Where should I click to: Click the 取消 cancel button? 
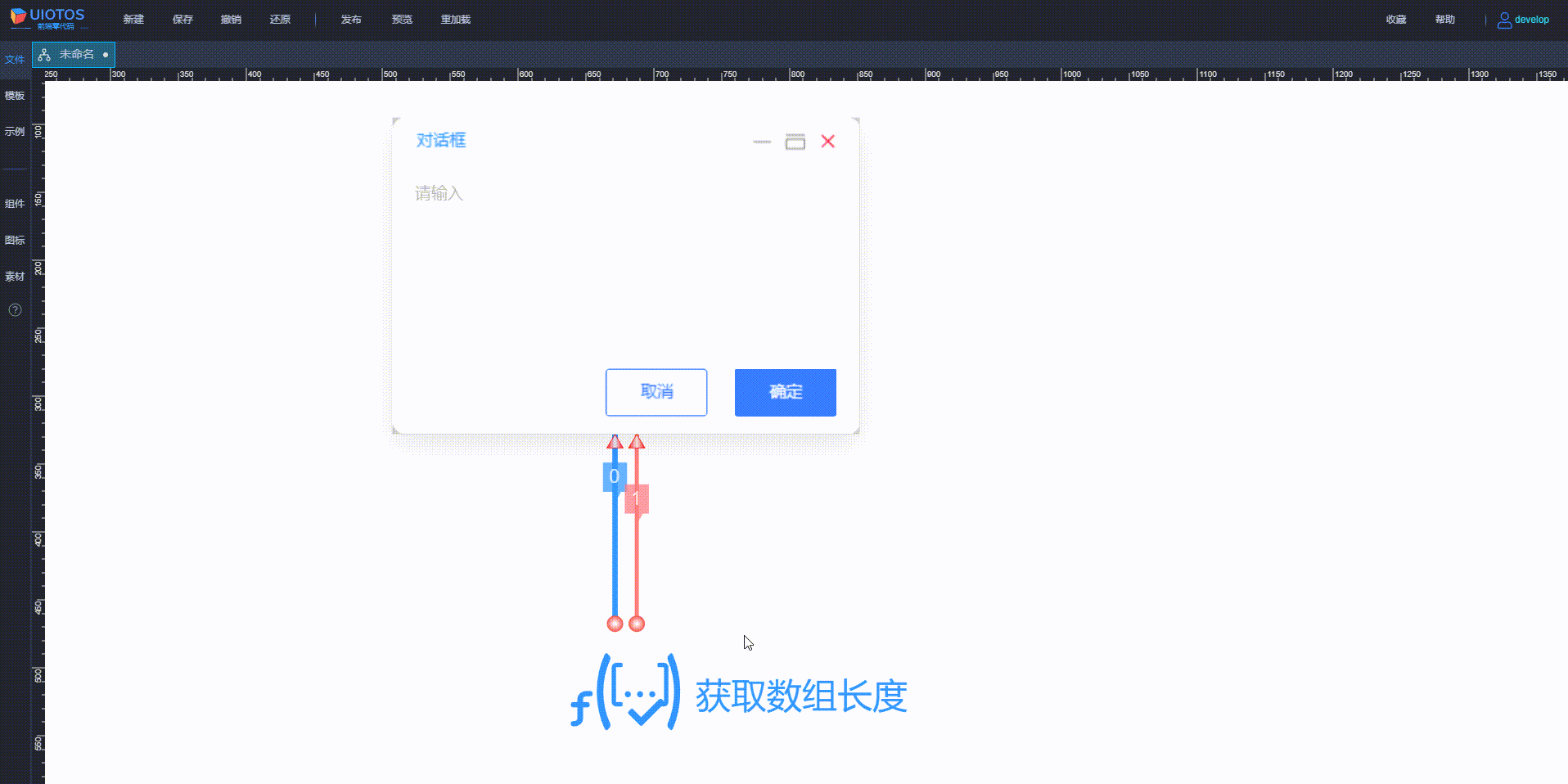tap(656, 392)
